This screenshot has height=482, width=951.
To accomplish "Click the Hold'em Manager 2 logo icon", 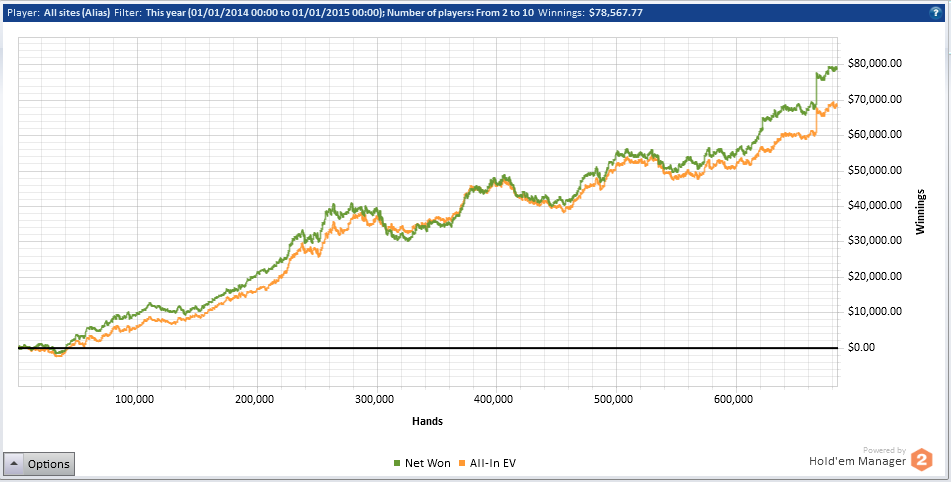I will [x=922, y=459].
